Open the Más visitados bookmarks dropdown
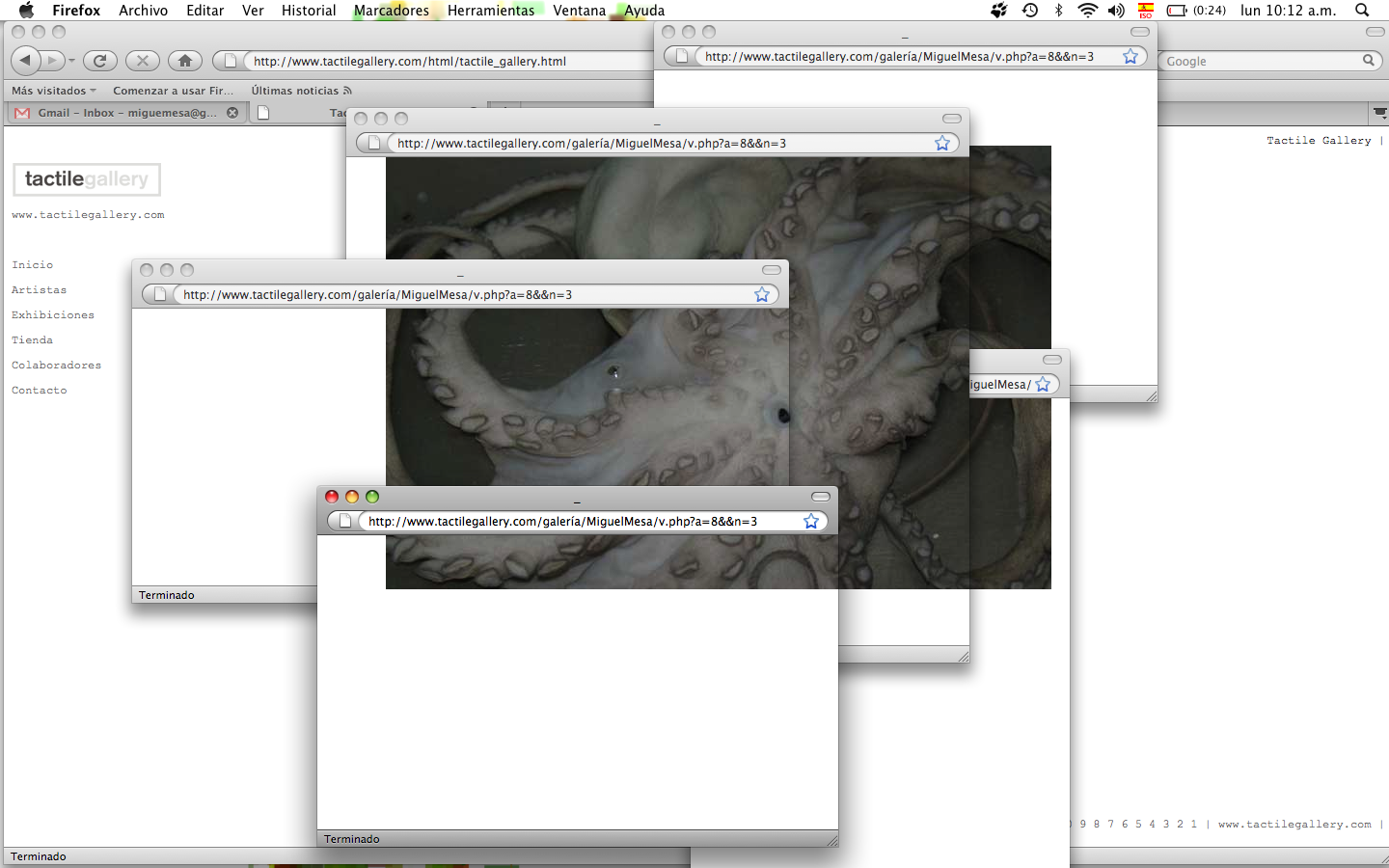The height and width of the screenshot is (868, 1389). point(53,91)
